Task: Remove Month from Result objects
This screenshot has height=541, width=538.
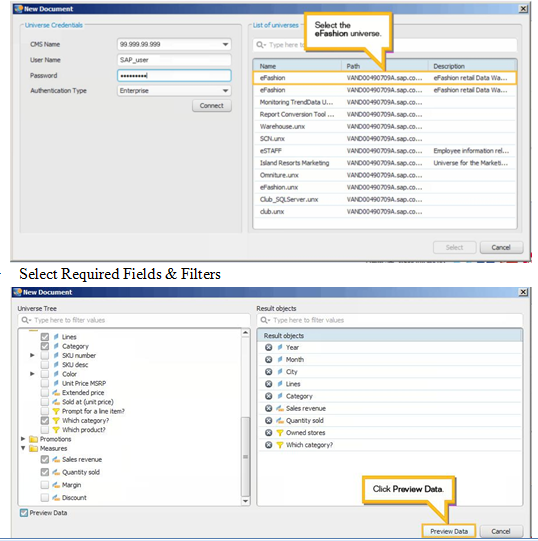Action: [268, 360]
